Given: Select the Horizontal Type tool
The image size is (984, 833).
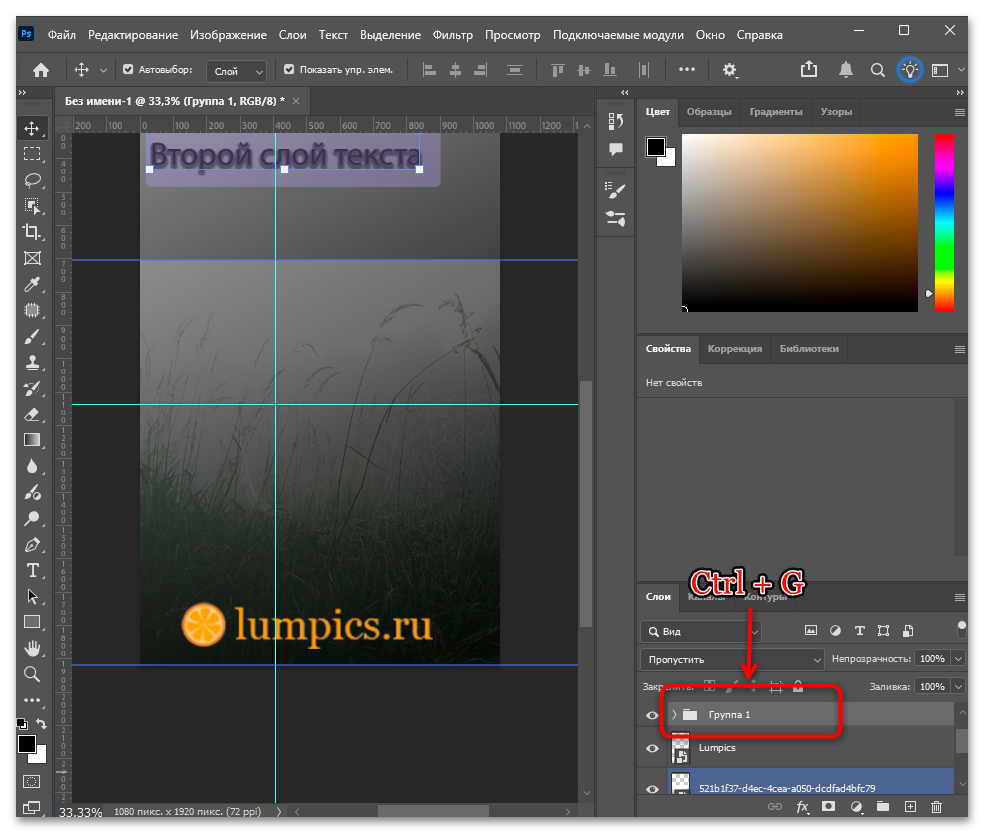Looking at the screenshot, I should click(32, 571).
